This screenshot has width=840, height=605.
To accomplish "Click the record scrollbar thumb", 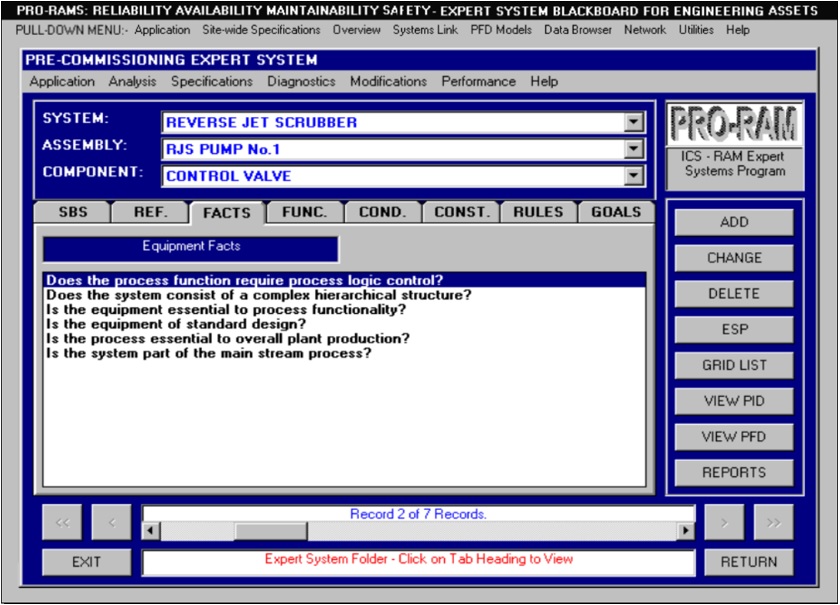I will point(271,531).
